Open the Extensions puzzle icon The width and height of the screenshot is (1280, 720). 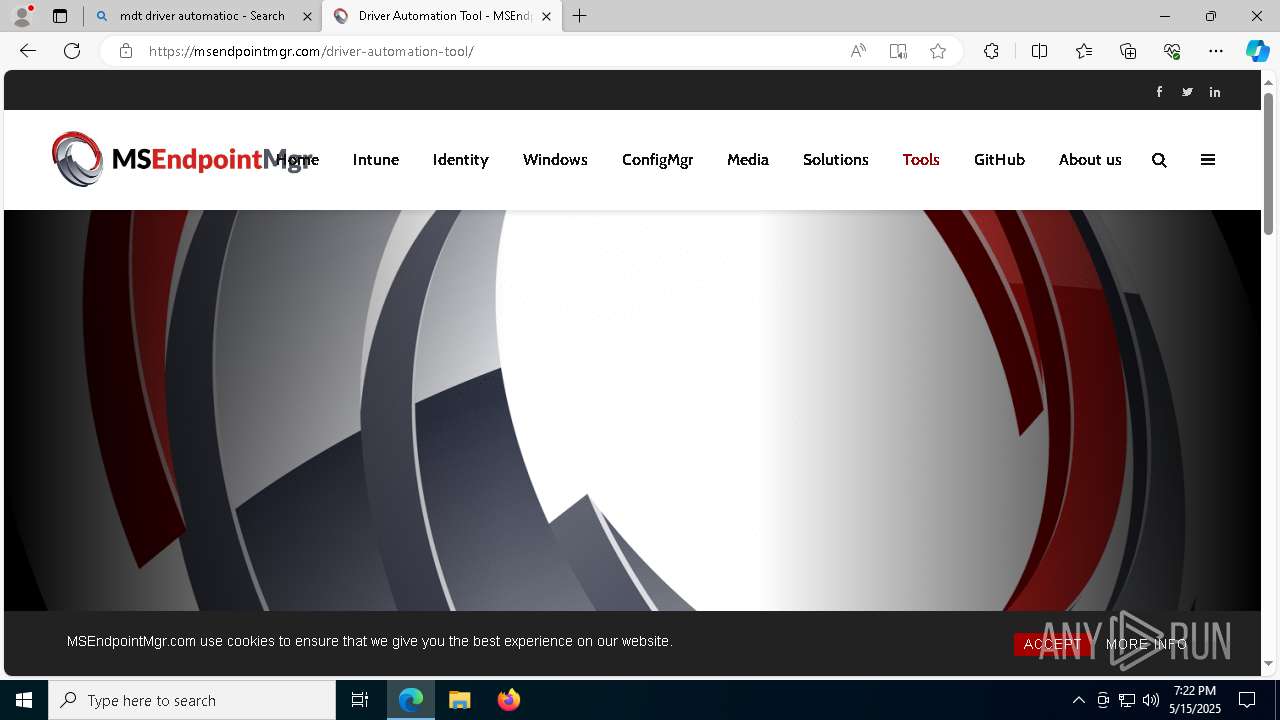pos(991,51)
